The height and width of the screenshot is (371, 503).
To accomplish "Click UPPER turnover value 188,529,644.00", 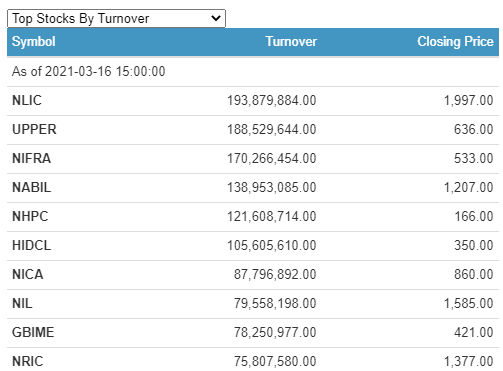I will pyautogui.click(x=272, y=129).
